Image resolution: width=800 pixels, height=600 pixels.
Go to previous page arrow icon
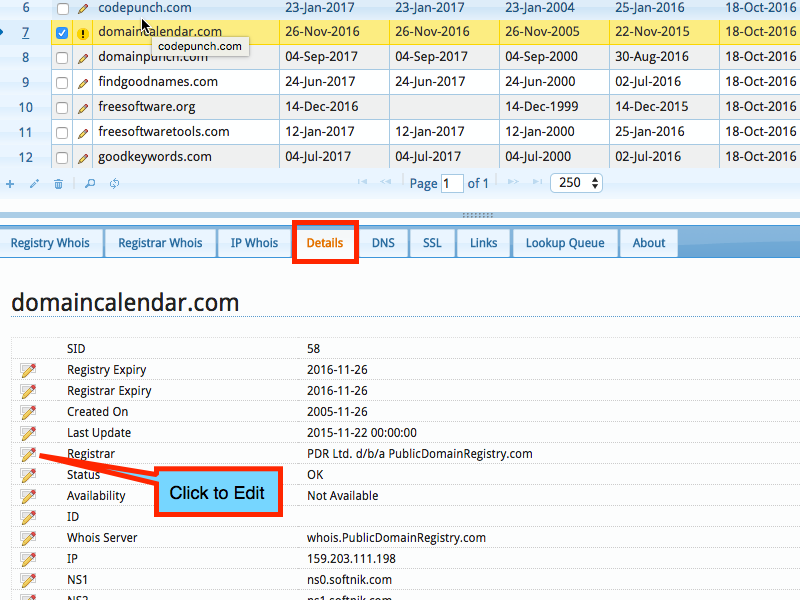click(385, 182)
